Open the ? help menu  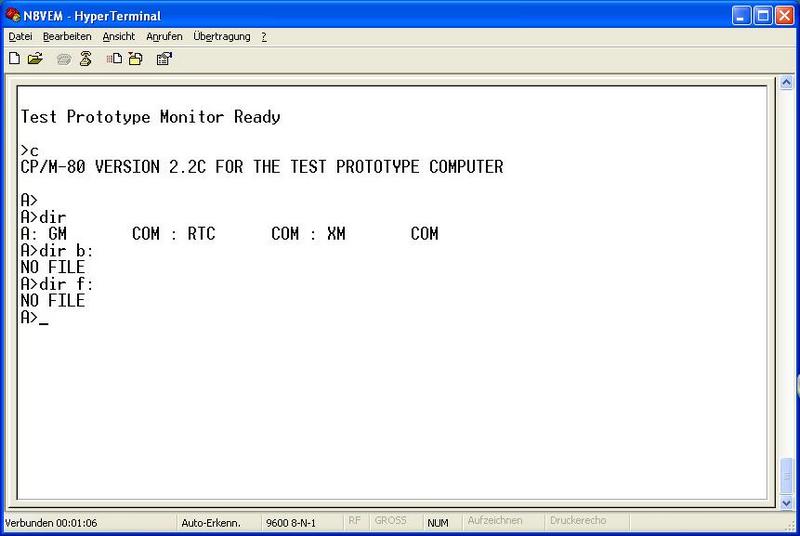[x=264, y=36]
